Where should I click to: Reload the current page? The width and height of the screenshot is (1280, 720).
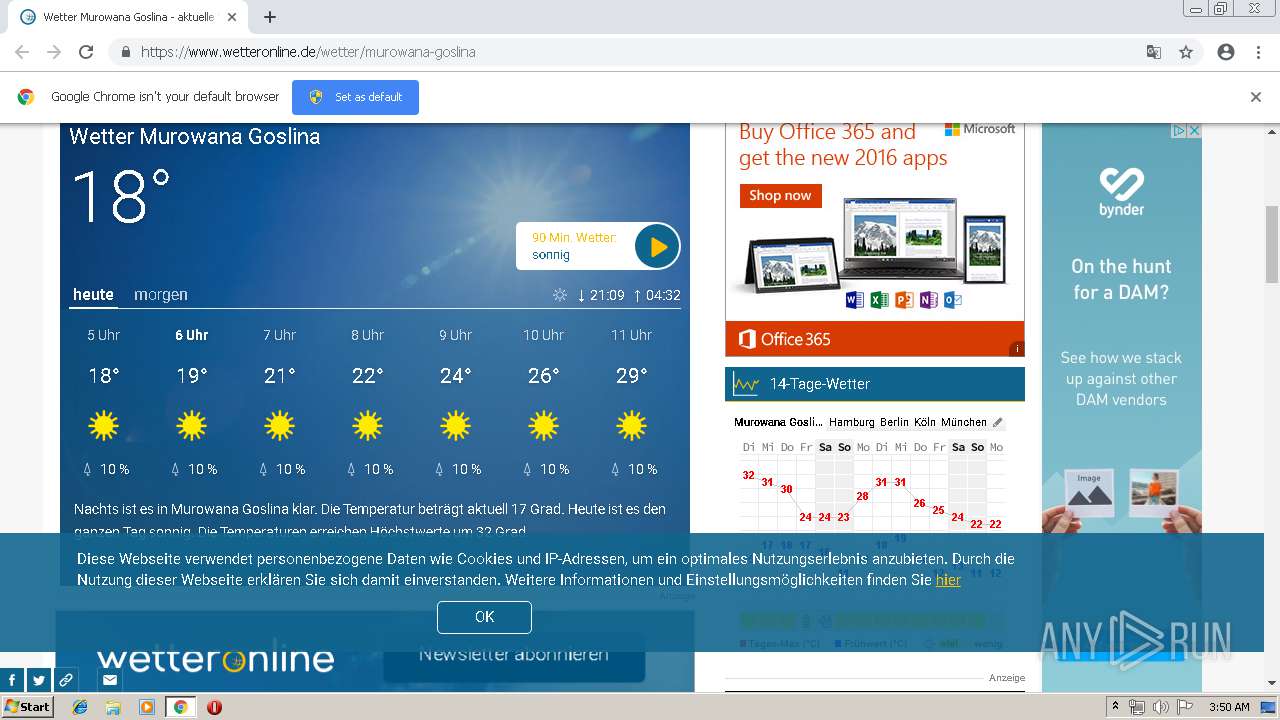click(x=86, y=52)
